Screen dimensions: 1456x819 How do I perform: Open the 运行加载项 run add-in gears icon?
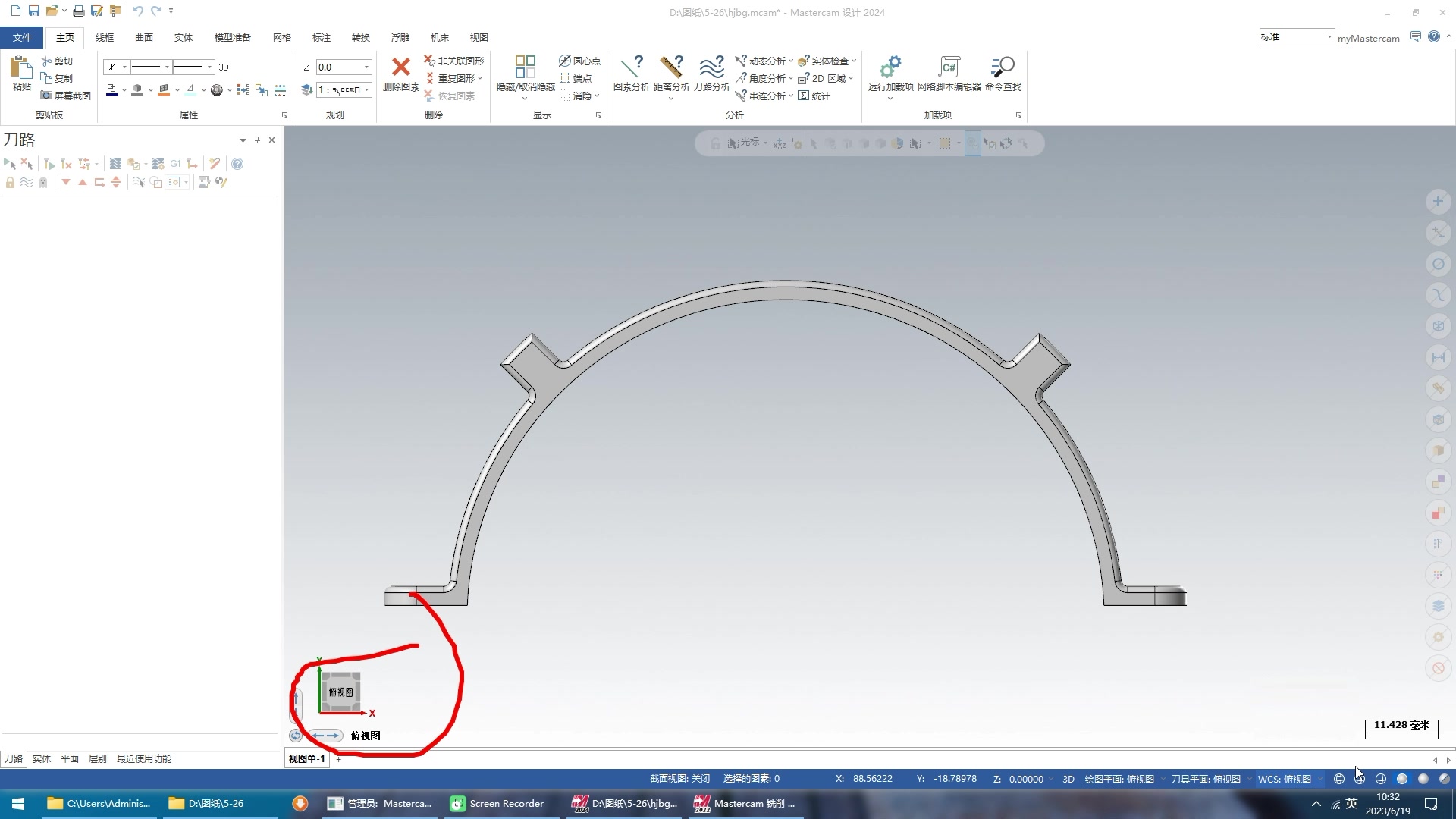[x=890, y=68]
